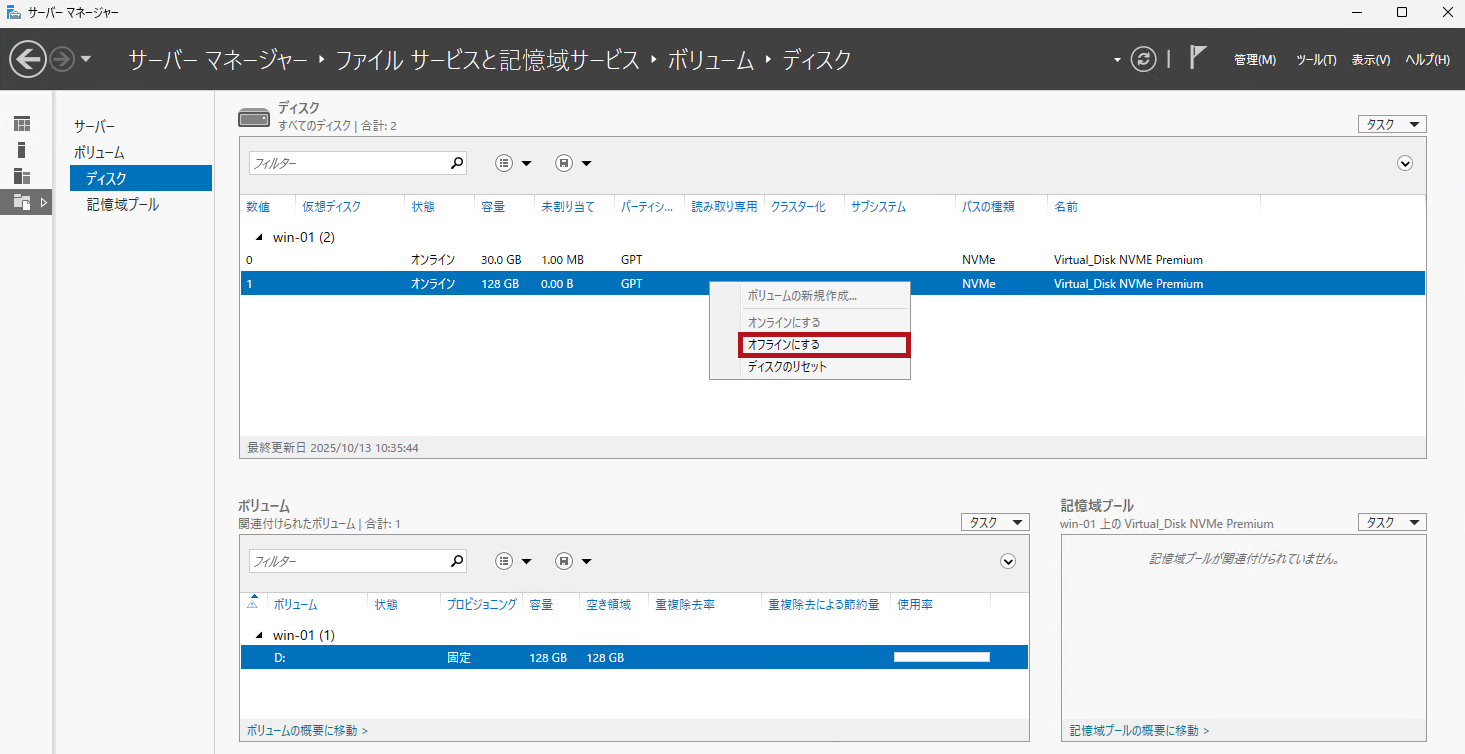Choose 'ディスクのリセット' from the context menu
1465x754 pixels.
[787, 367]
